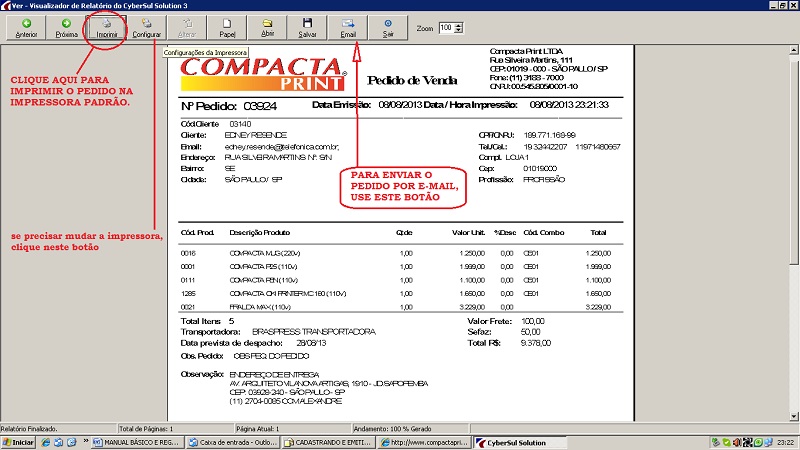Click inside the Zoom value field

click(x=446, y=28)
